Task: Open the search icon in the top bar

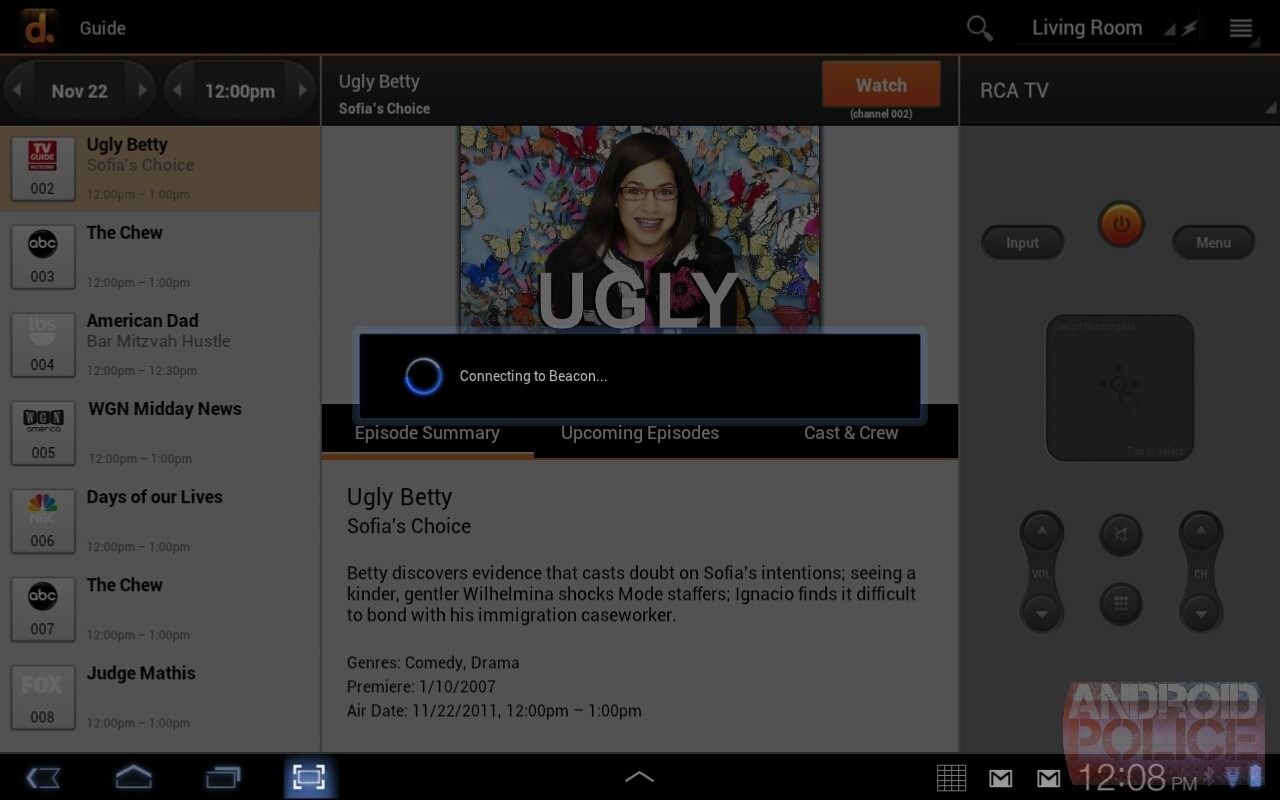Action: tap(979, 28)
